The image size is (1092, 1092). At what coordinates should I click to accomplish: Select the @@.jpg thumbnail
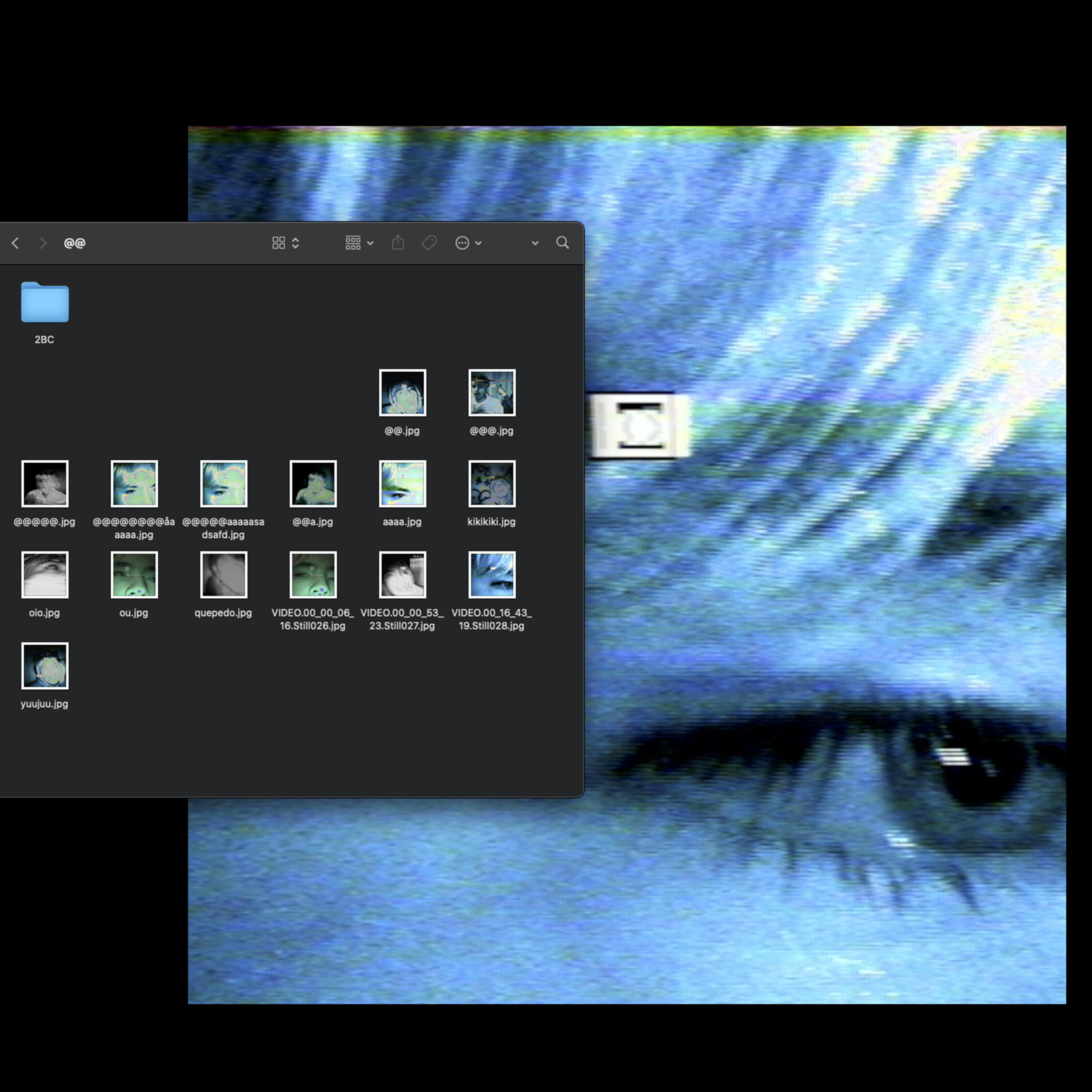click(x=403, y=393)
